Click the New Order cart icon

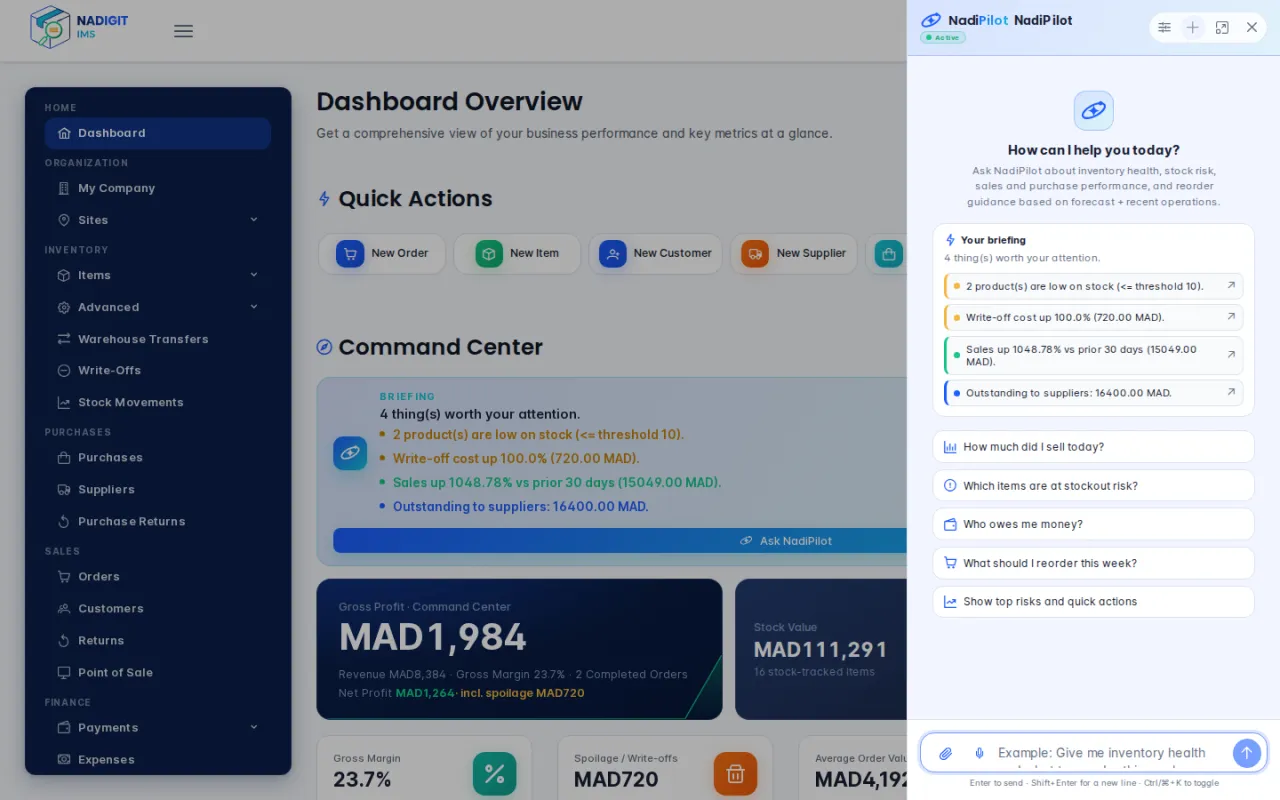350,254
